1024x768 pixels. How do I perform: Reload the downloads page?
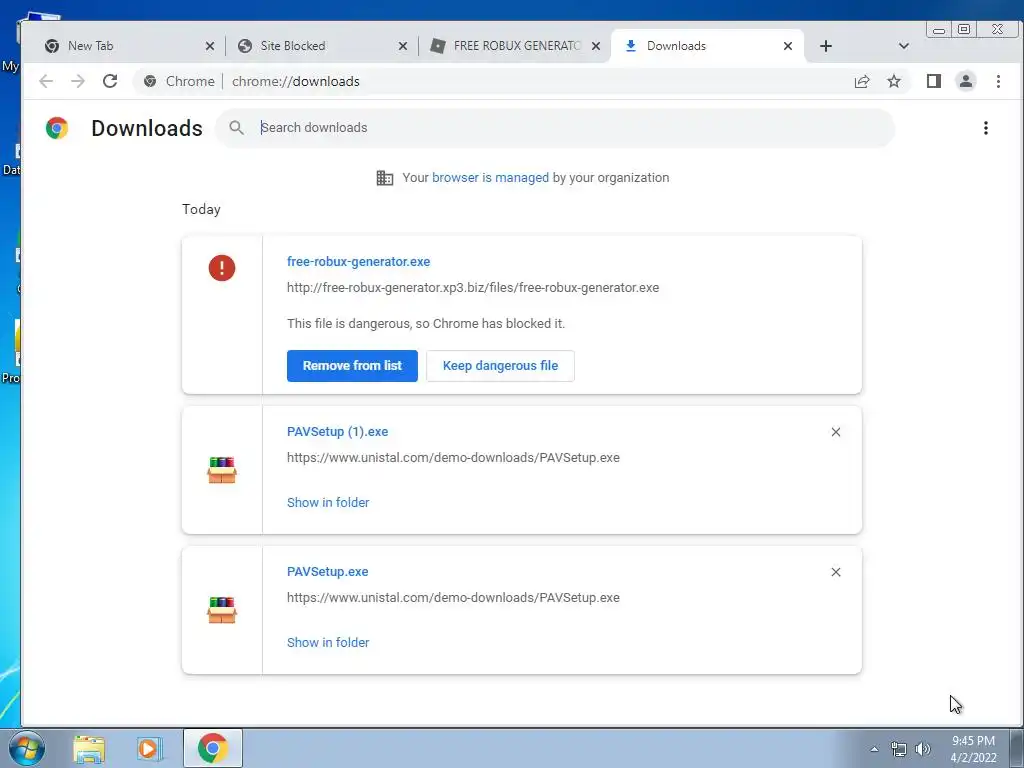pos(110,81)
